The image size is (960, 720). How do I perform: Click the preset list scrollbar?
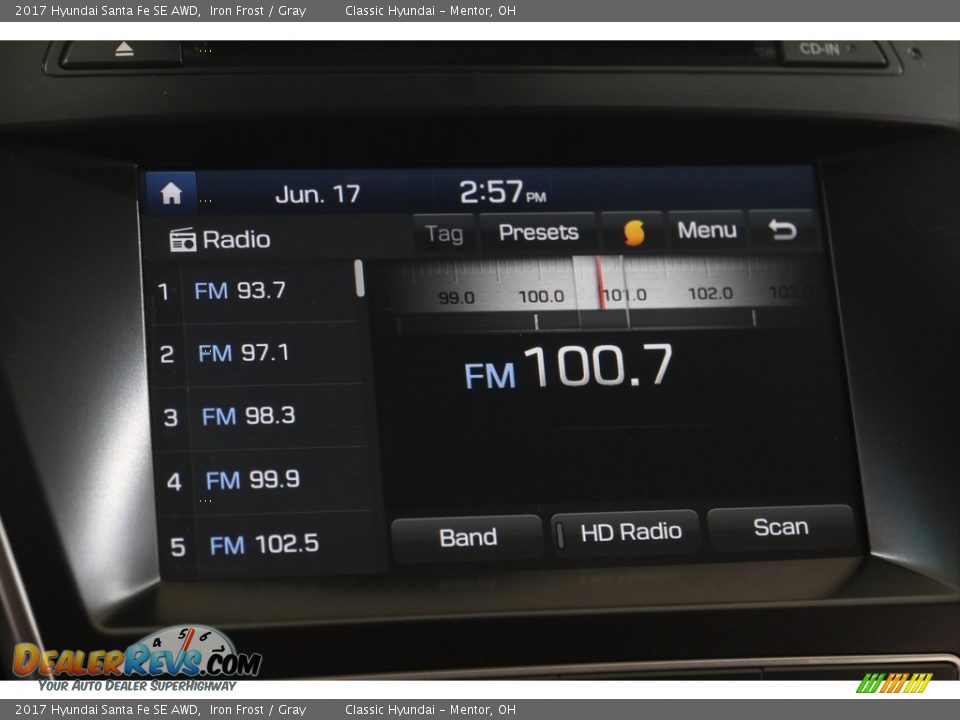(x=360, y=279)
